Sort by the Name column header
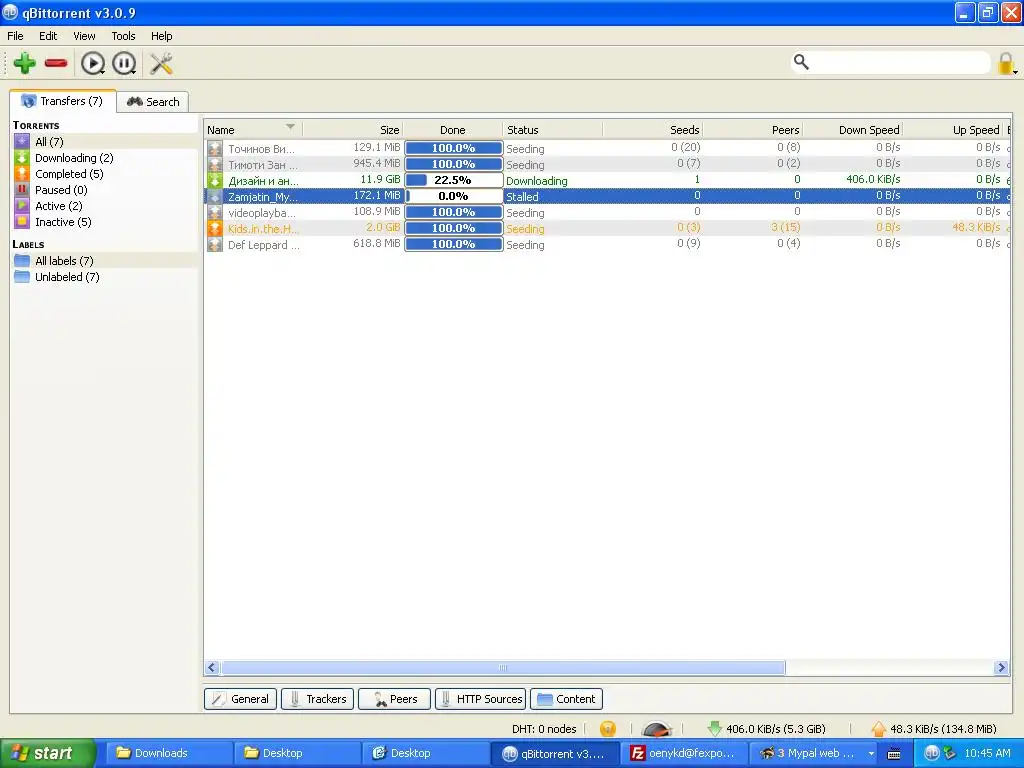 pyautogui.click(x=253, y=130)
